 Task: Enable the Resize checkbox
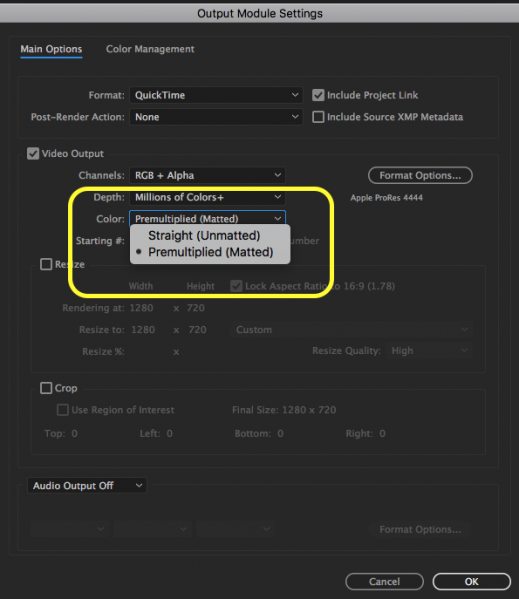46,264
